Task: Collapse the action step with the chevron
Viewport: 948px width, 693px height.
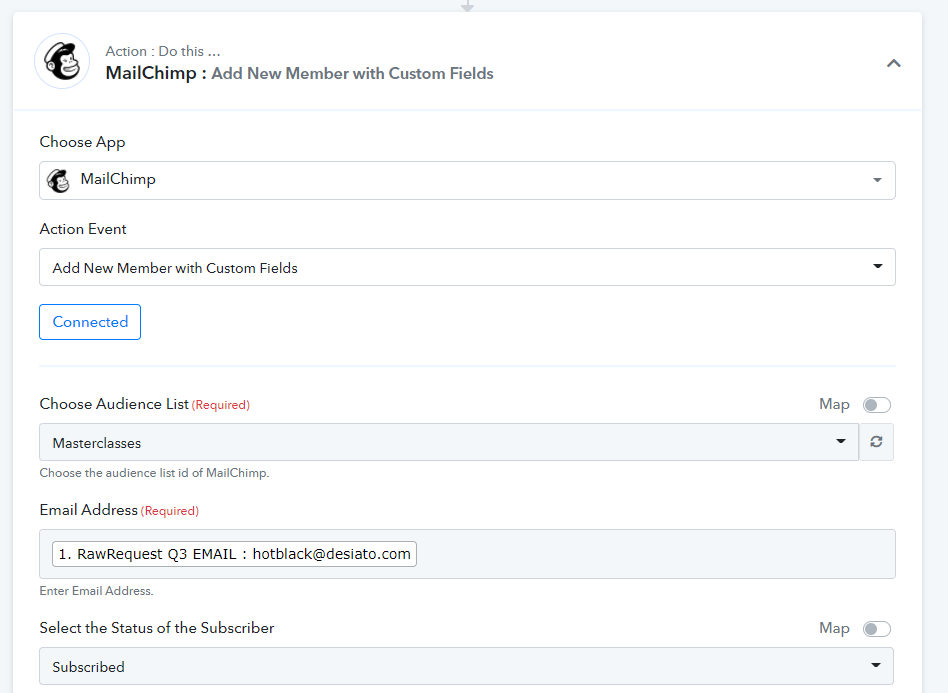Action: click(x=894, y=63)
